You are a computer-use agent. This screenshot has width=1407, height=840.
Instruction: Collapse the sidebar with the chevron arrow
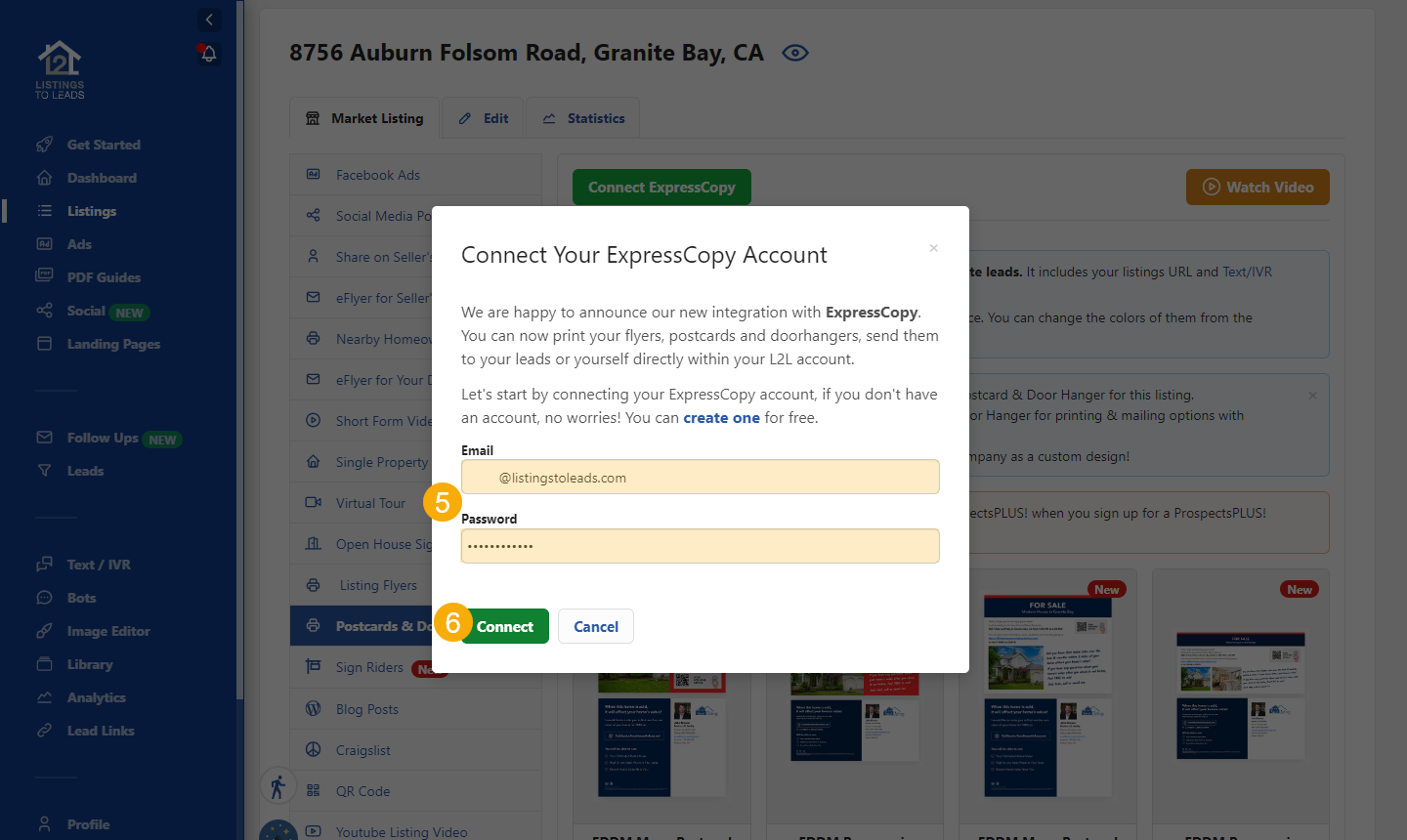(209, 20)
